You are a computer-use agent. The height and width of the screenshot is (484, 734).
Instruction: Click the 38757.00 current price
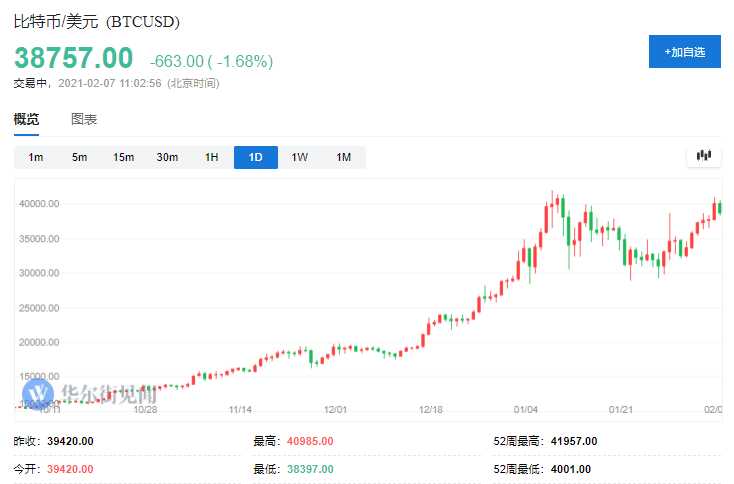[x=73, y=59]
